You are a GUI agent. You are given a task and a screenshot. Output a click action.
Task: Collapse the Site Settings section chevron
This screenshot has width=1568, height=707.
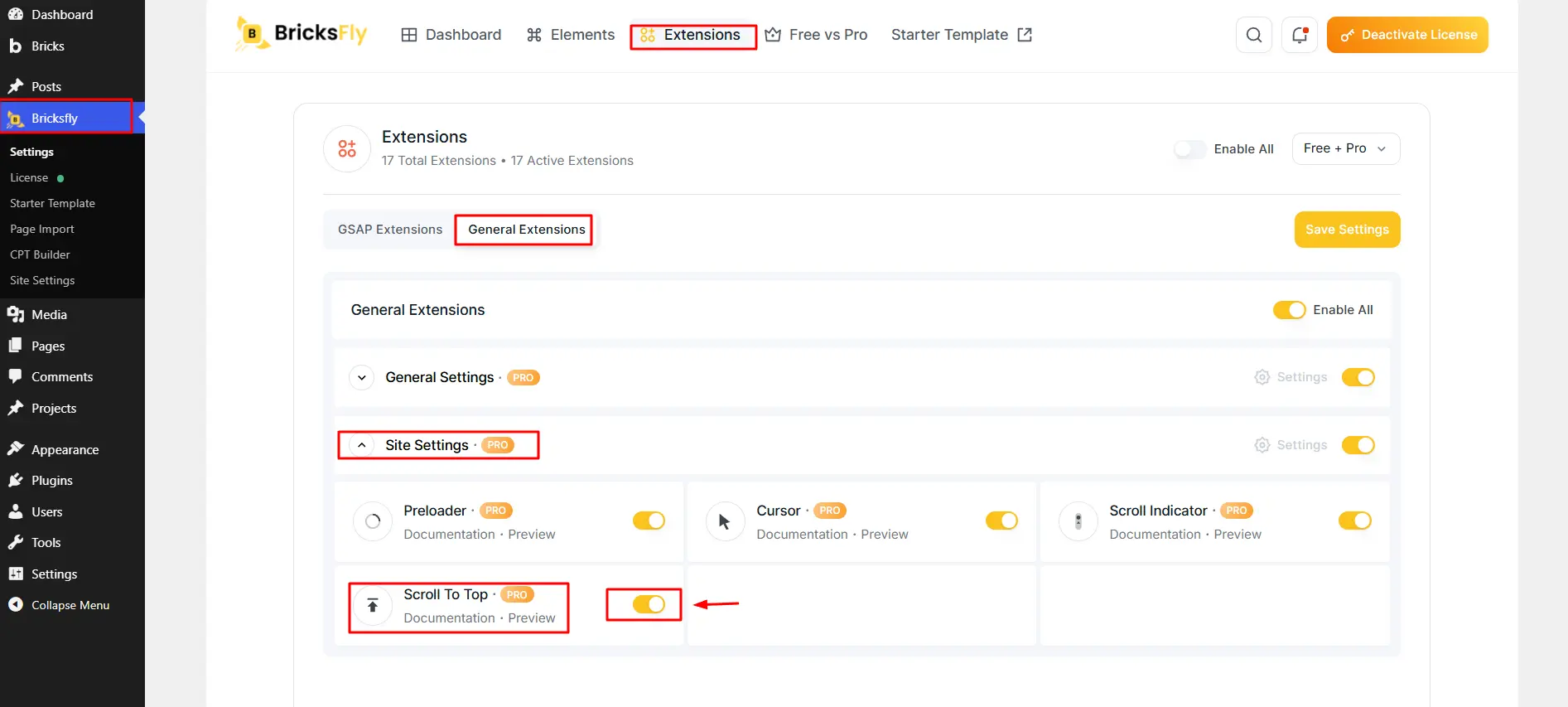point(362,445)
